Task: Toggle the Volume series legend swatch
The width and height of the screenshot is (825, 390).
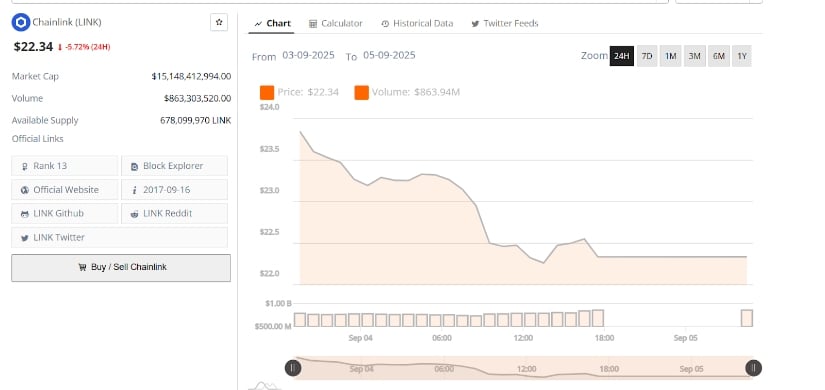Action: coord(361,93)
